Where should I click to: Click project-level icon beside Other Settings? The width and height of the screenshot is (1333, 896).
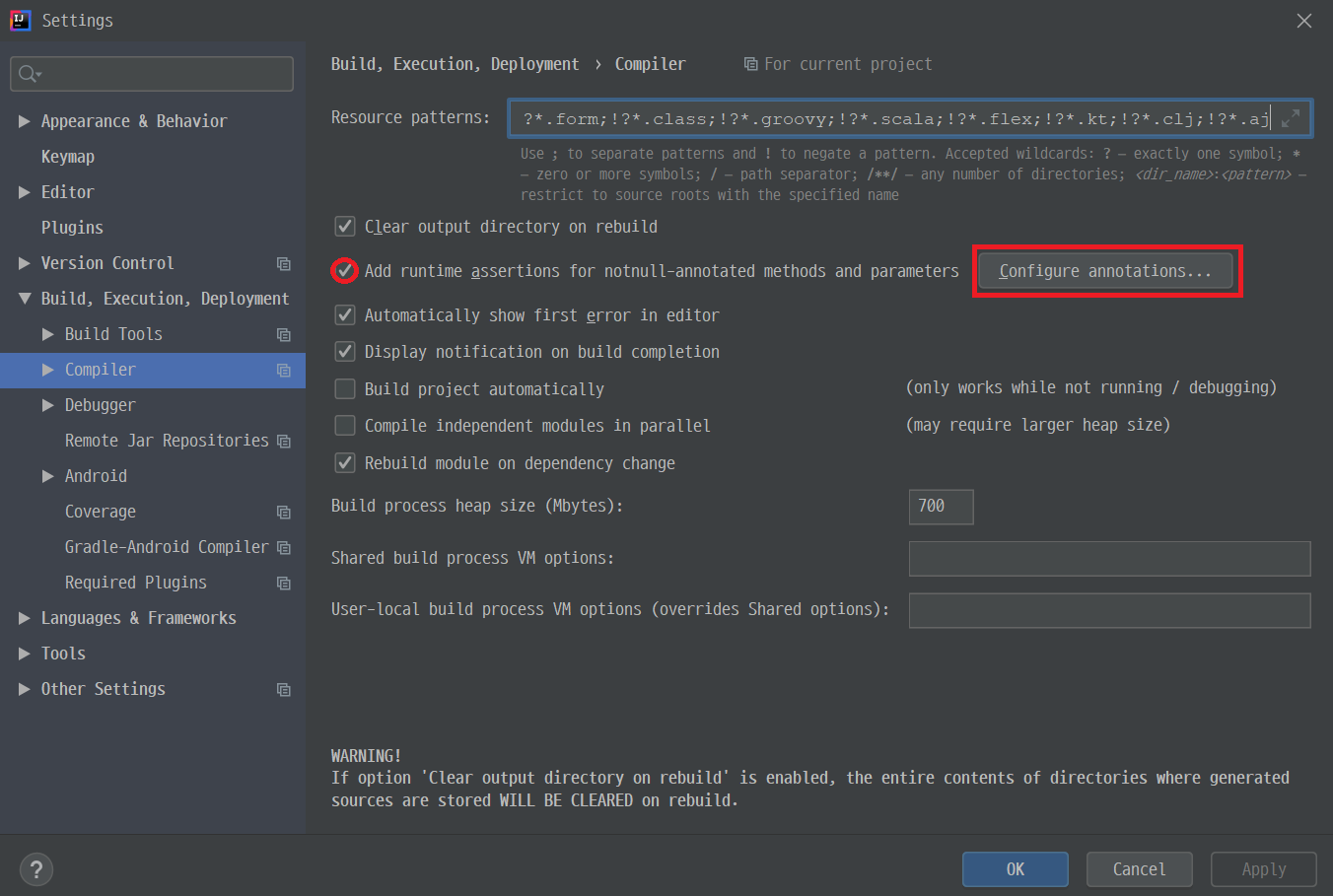[284, 689]
